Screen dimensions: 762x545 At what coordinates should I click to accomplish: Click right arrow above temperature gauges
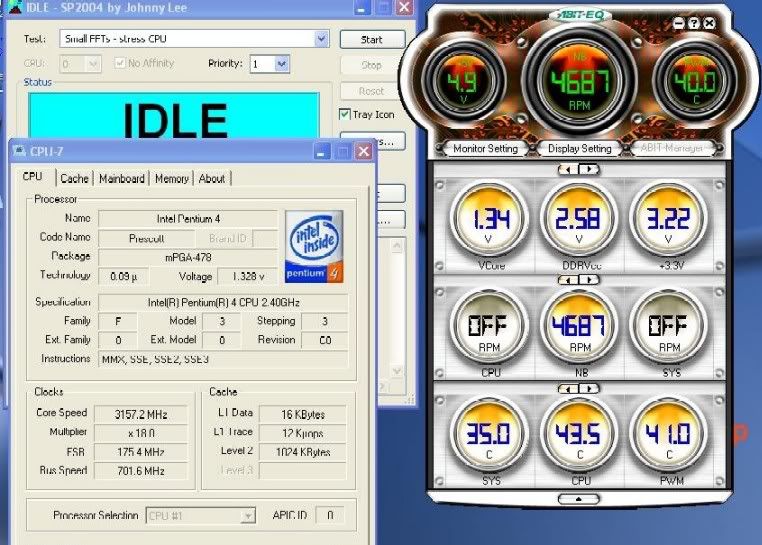589,389
